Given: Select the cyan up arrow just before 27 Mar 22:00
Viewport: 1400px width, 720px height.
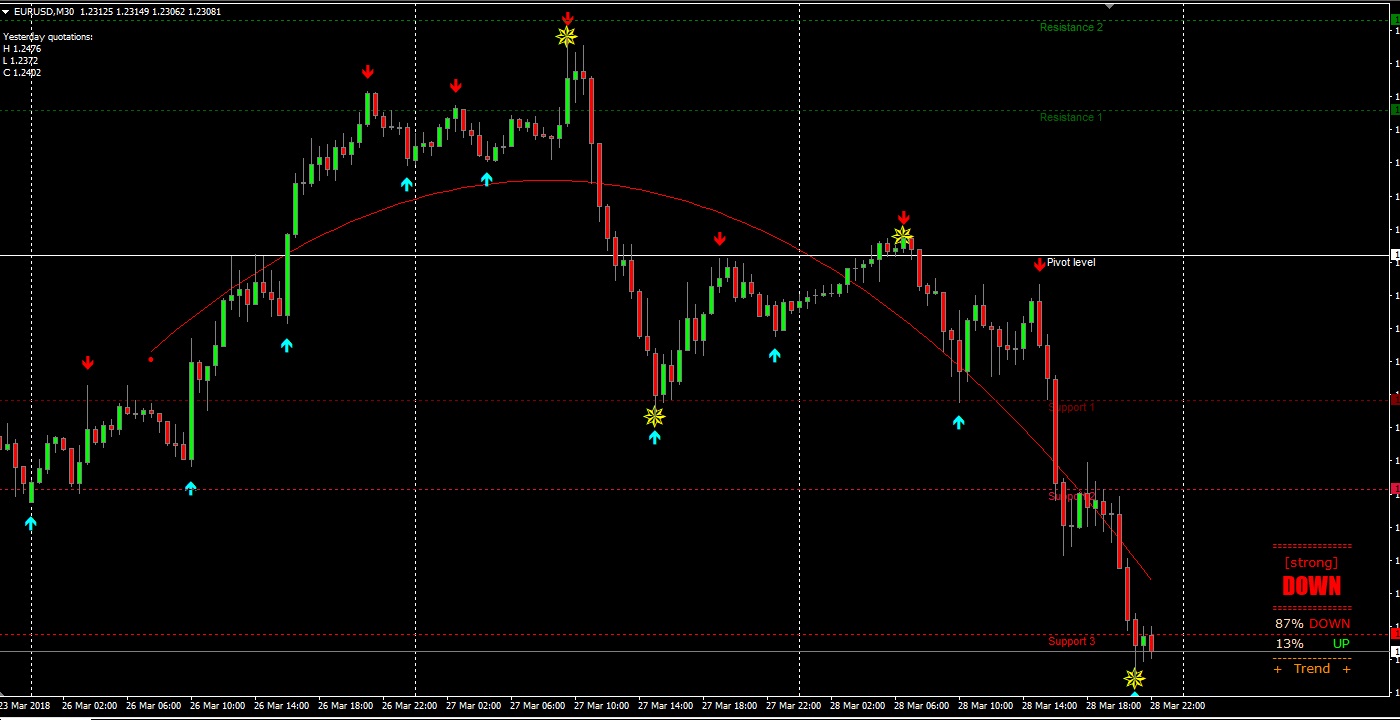Looking at the screenshot, I should click(x=775, y=355).
